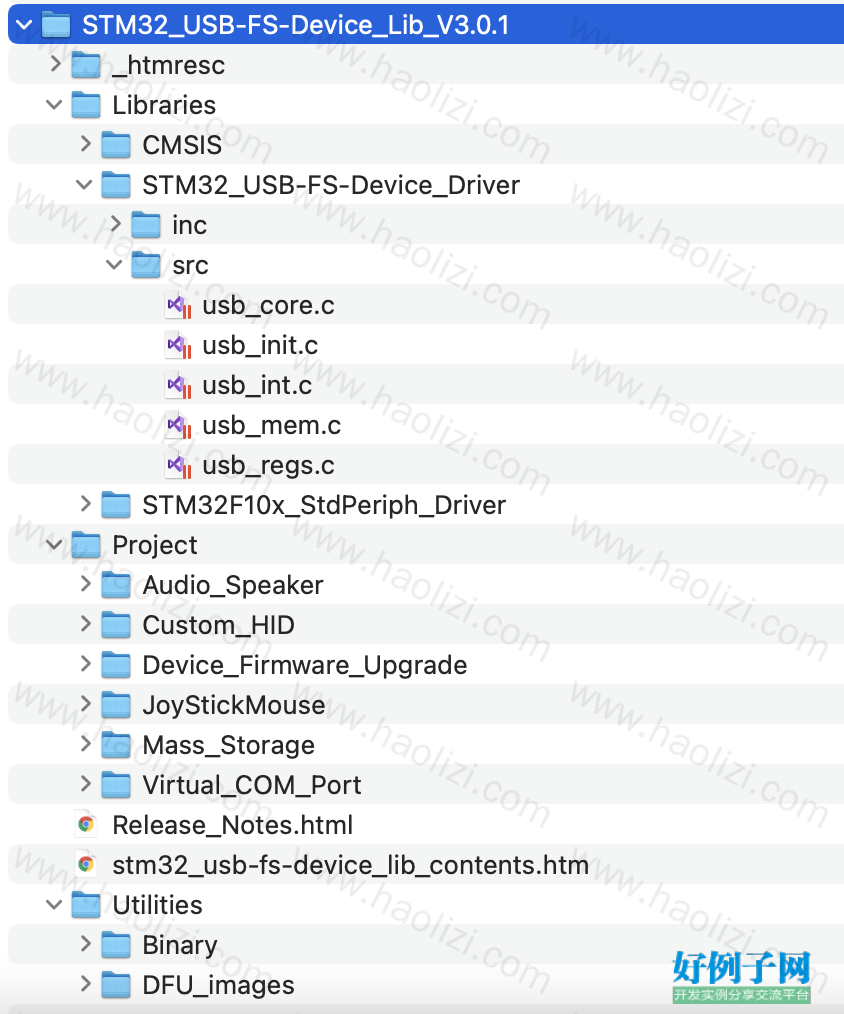Collapse the Libraries folder
Viewport: 844px width, 1014px height.
54,104
